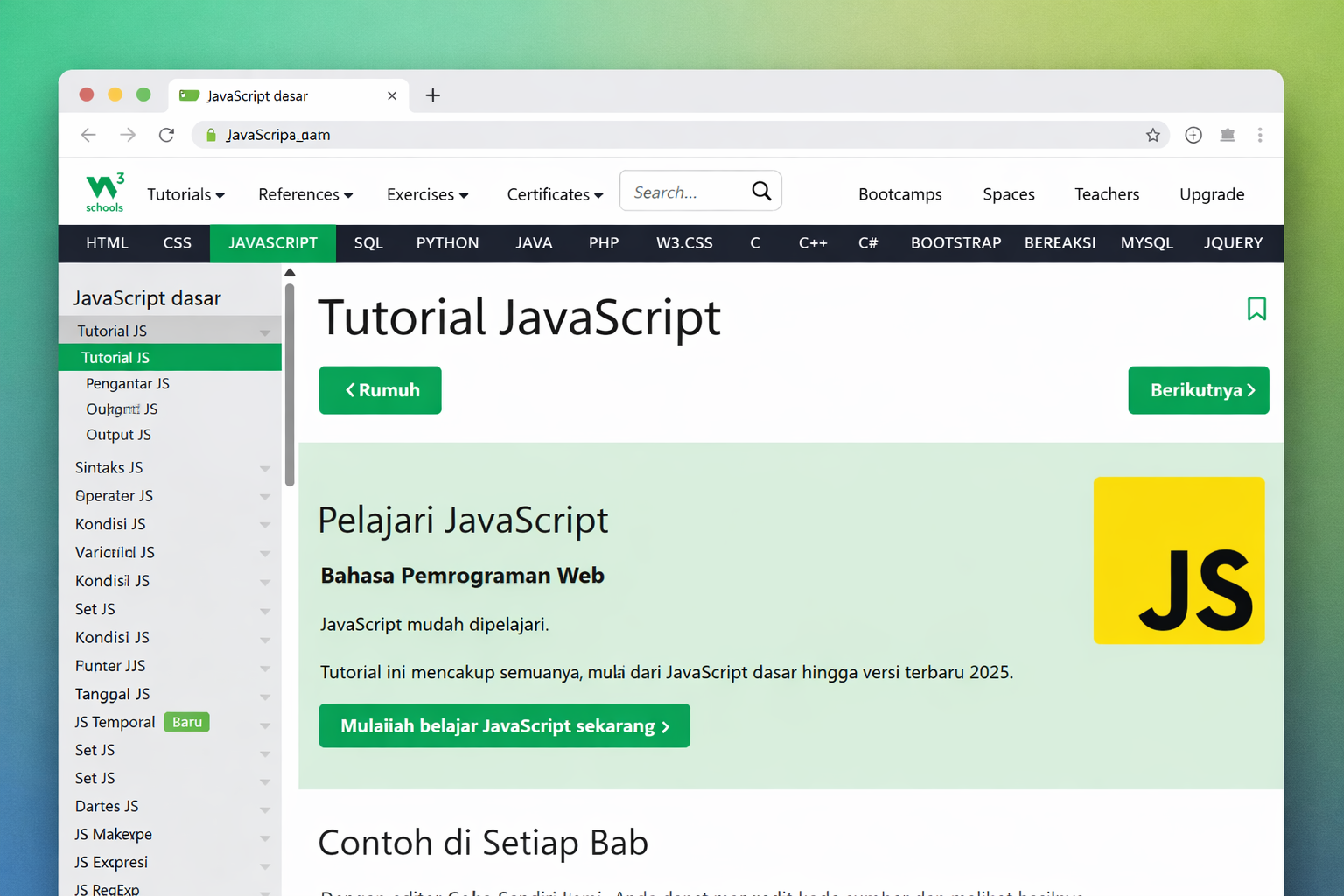Select the JAVASCRIPT topic tab
This screenshot has width=1344, height=896.
coord(273,243)
